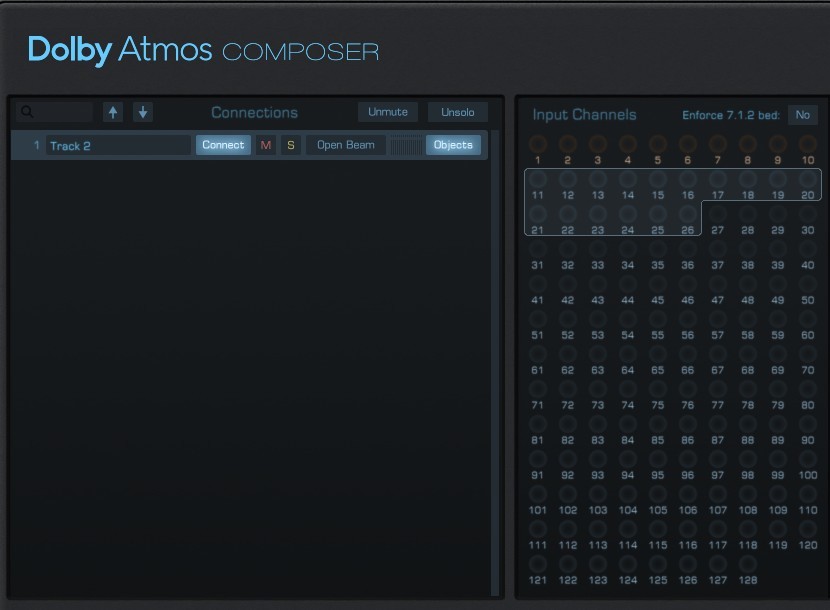
Task: Select input channel 15 circle
Action: 657,179
